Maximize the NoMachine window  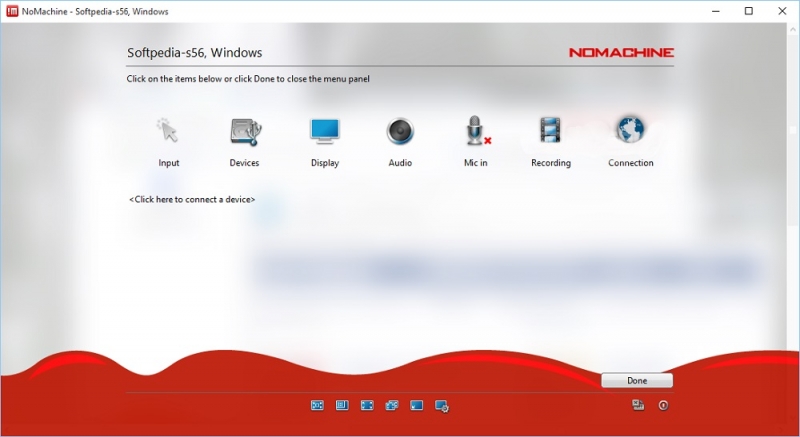(x=748, y=11)
